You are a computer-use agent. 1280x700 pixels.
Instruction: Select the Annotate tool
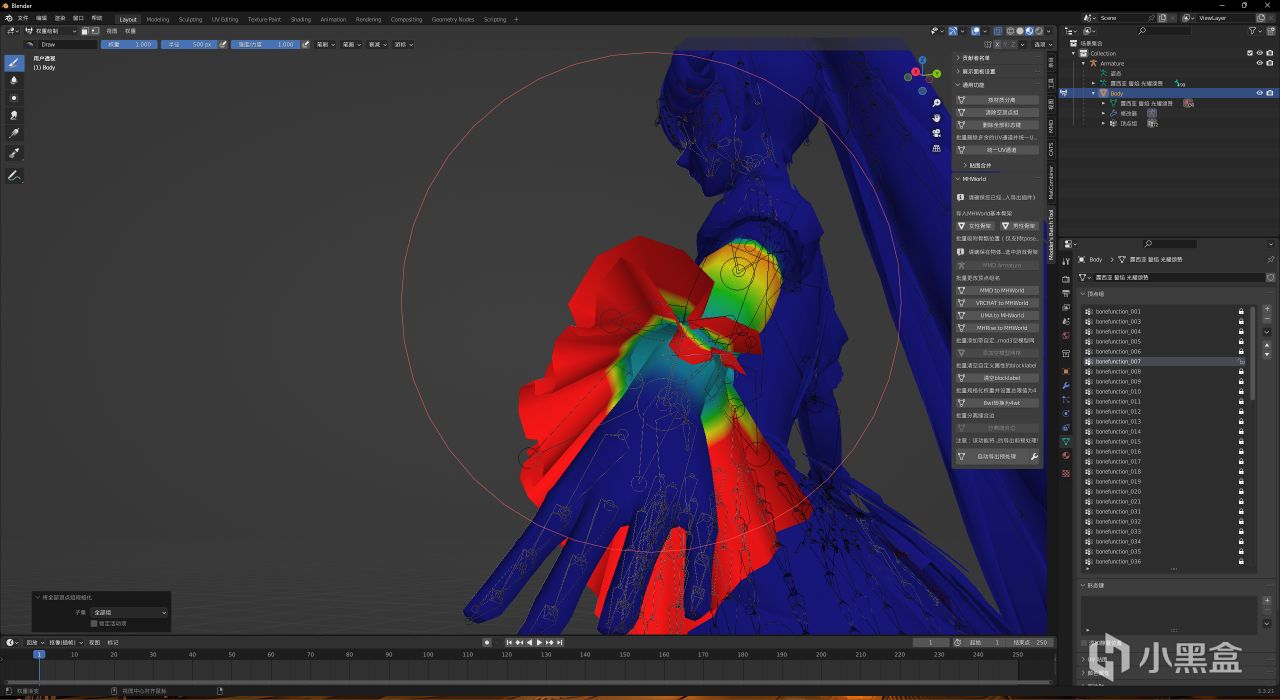click(14, 176)
